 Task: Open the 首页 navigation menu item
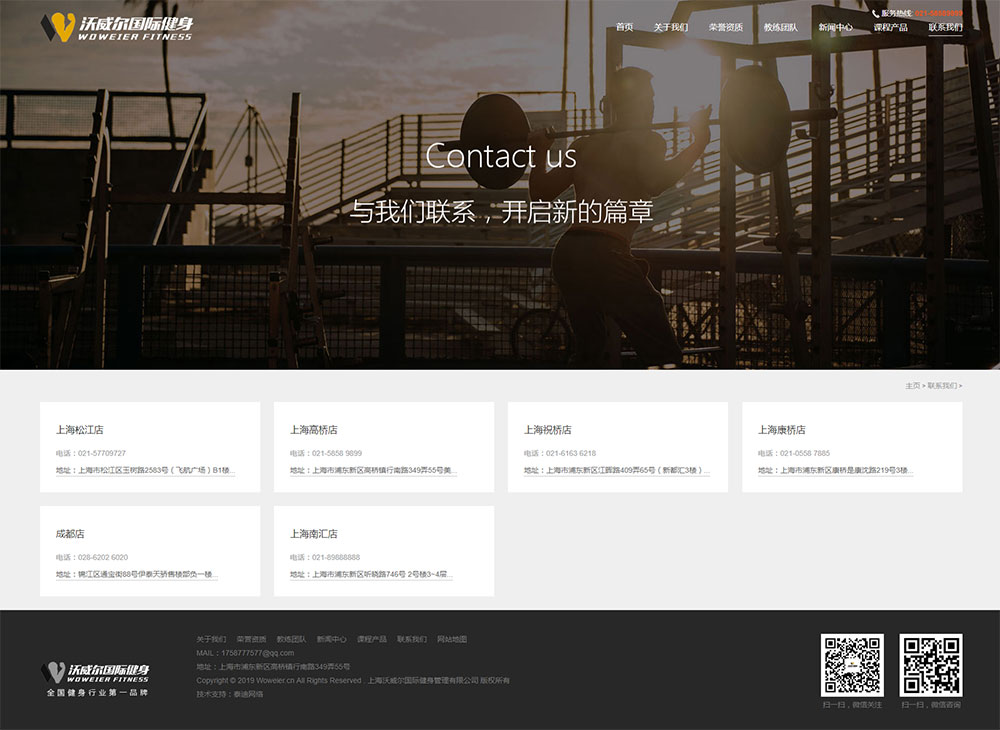(x=624, y=27)
